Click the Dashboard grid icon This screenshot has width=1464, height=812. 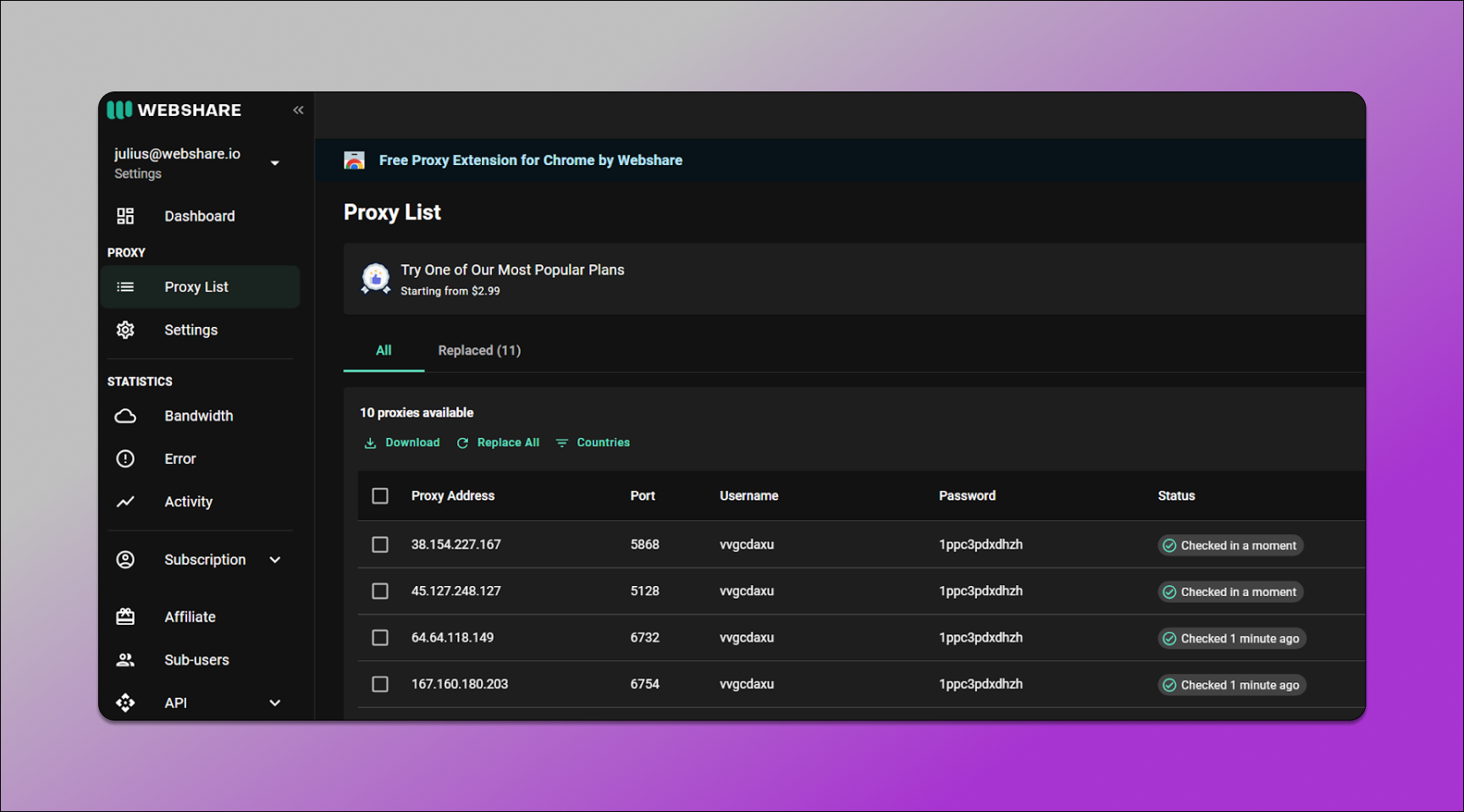coord(125,216)
